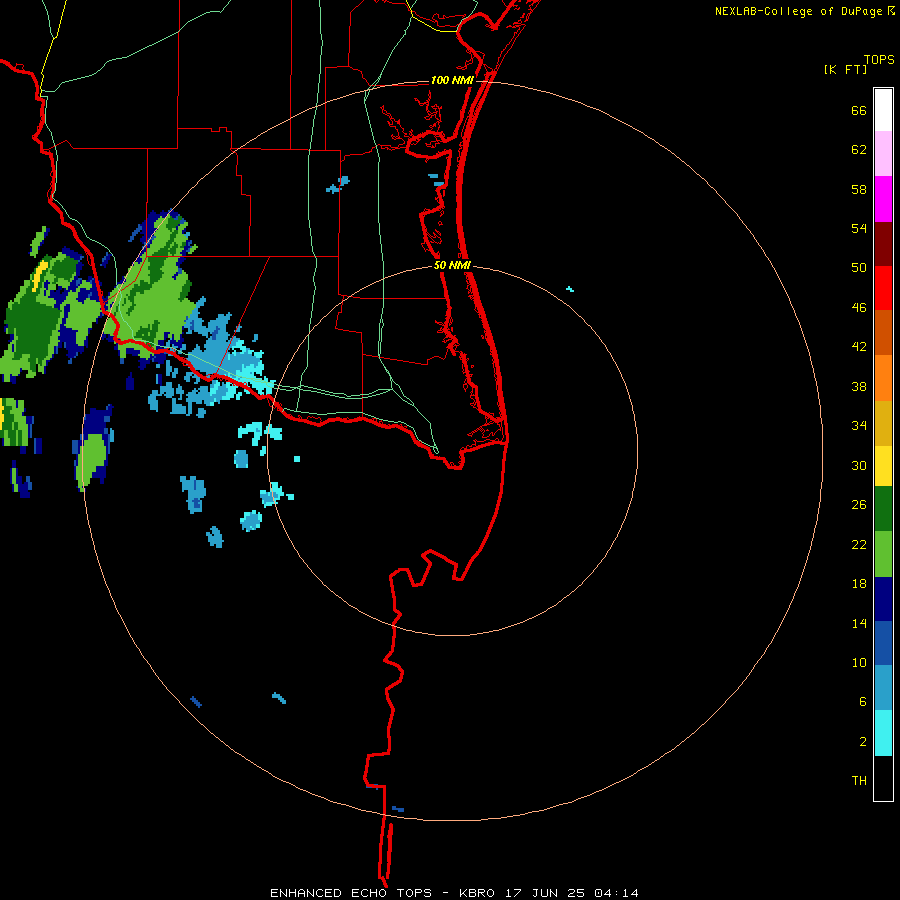Select the orange 42 kft swatch
Image resolution: width=900 pixels, height=900 pixels.
coord(883,377)
